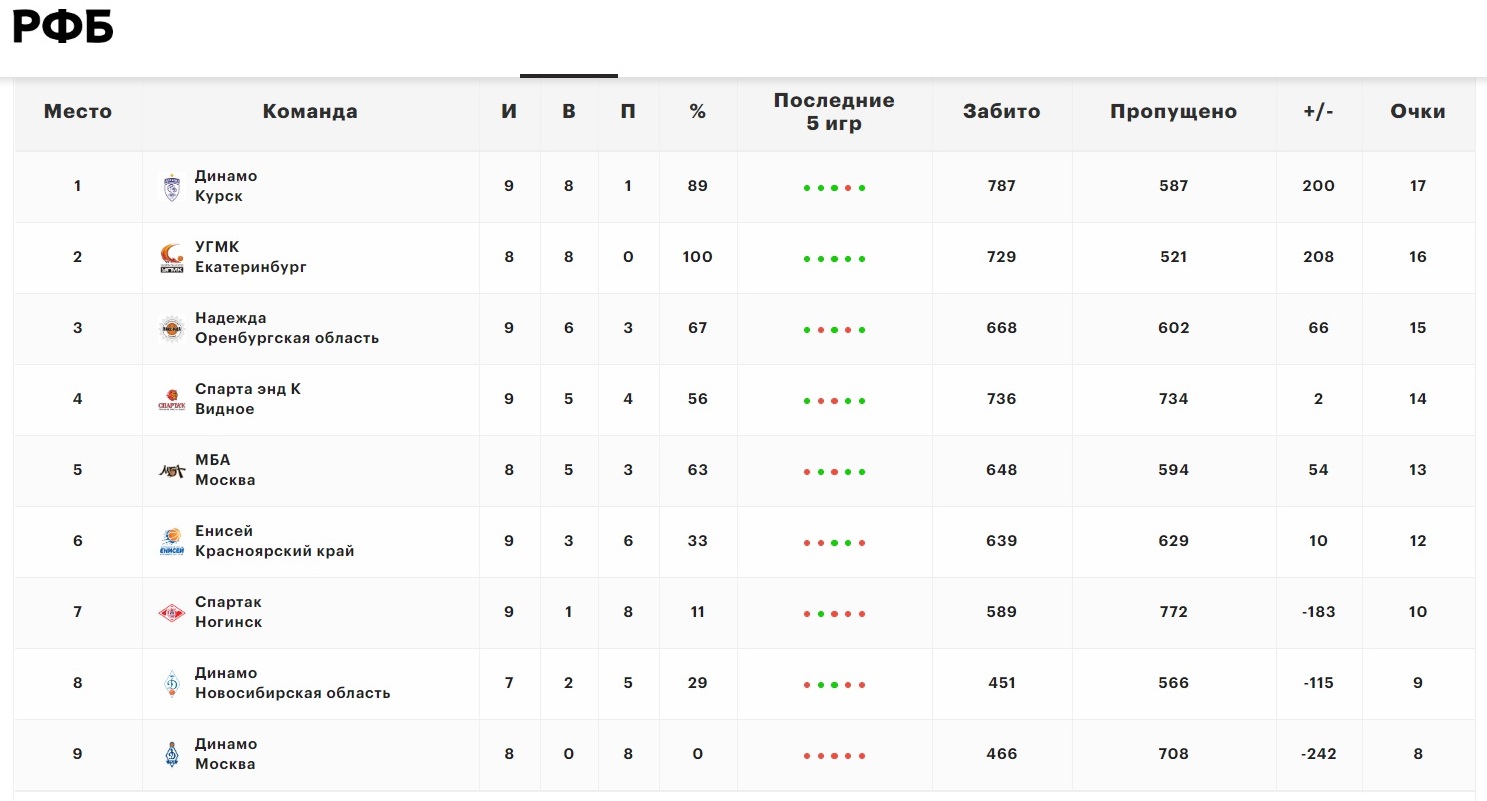The width and height of the screenshot is (1487, 801).
Task: Click the Надежда Оренбургская область team logo
Action: coord(172,329)
